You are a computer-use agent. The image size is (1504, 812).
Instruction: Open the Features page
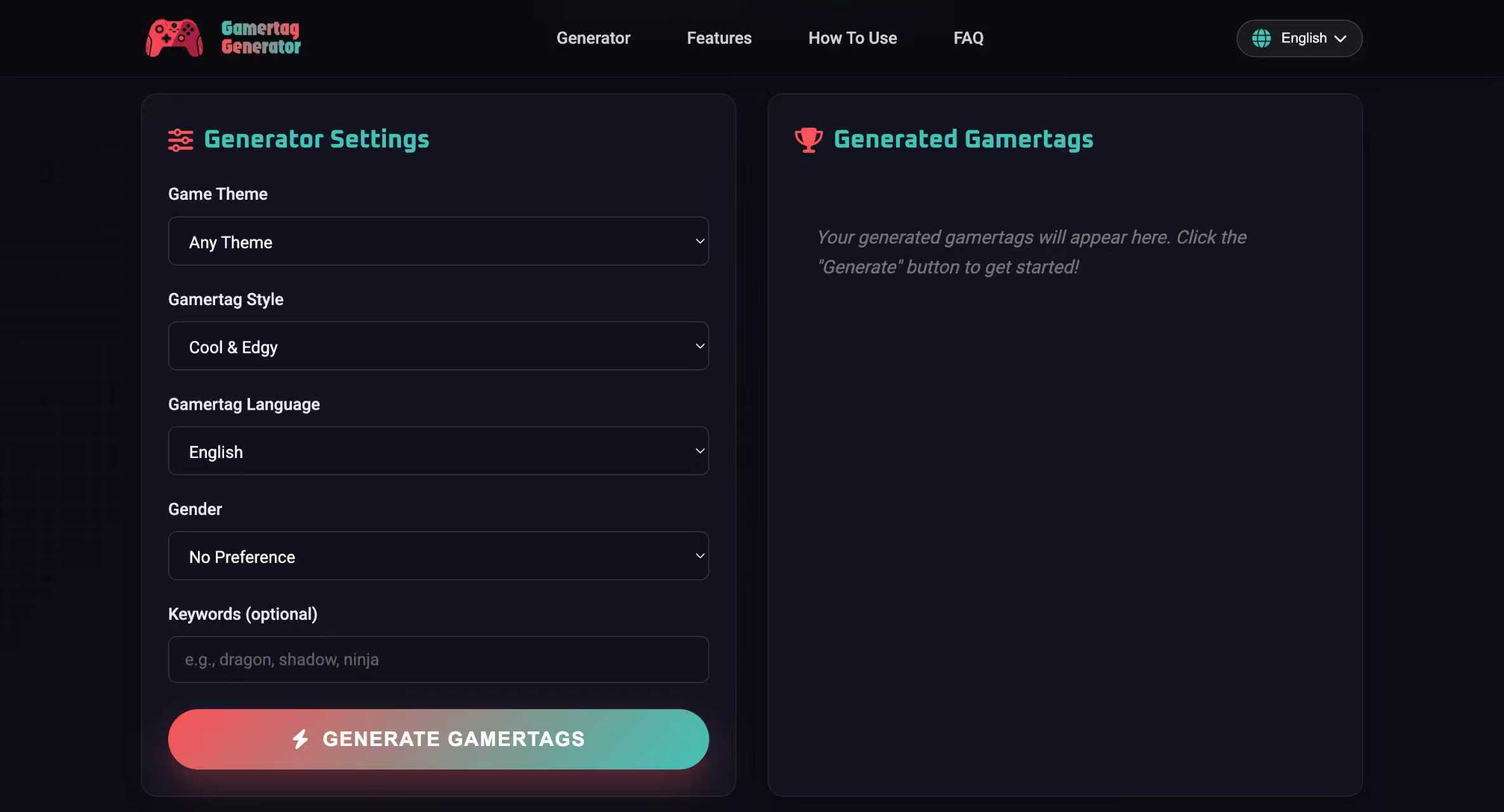[x=719, y=38]
